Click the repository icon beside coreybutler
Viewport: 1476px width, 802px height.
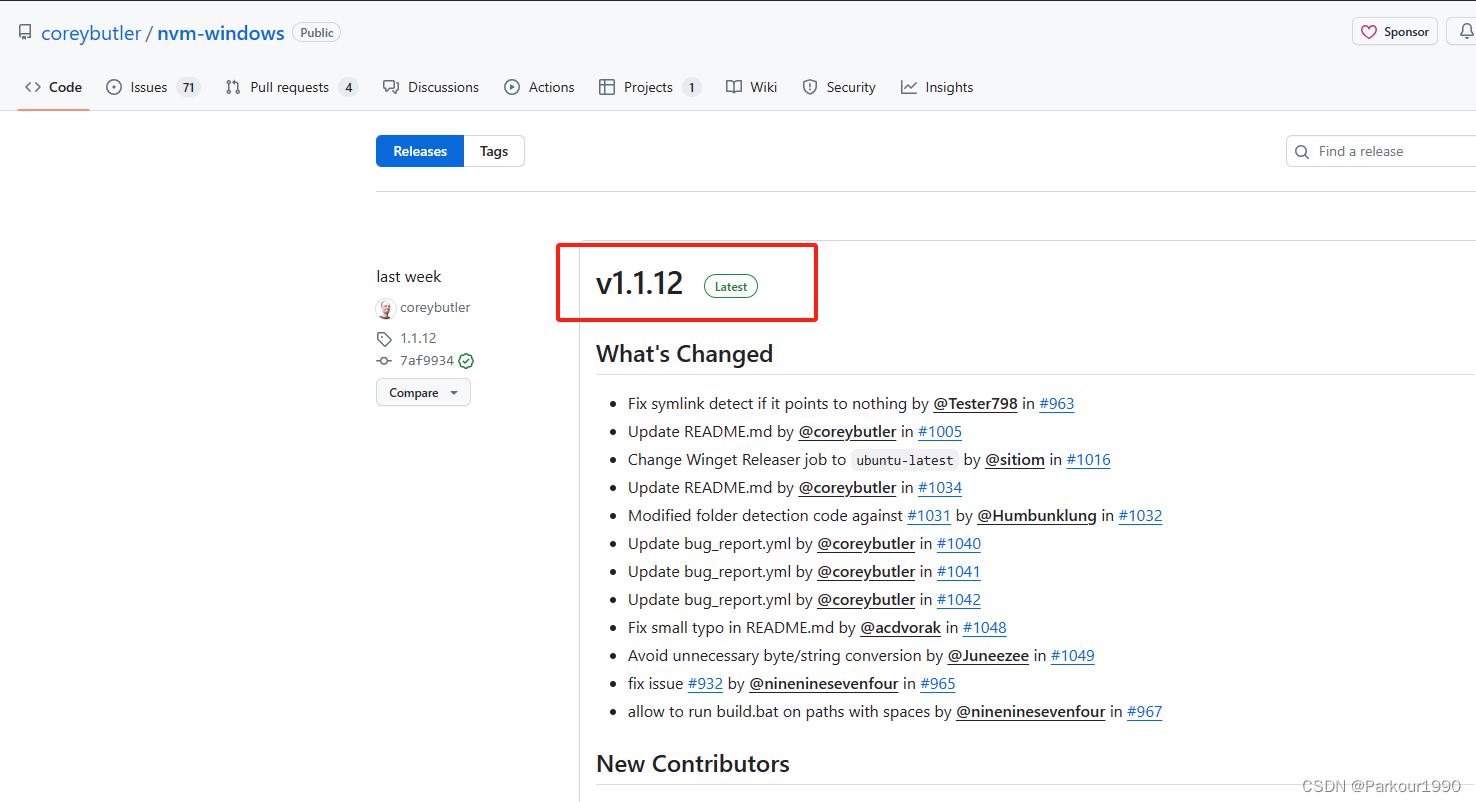coord(25,33)
